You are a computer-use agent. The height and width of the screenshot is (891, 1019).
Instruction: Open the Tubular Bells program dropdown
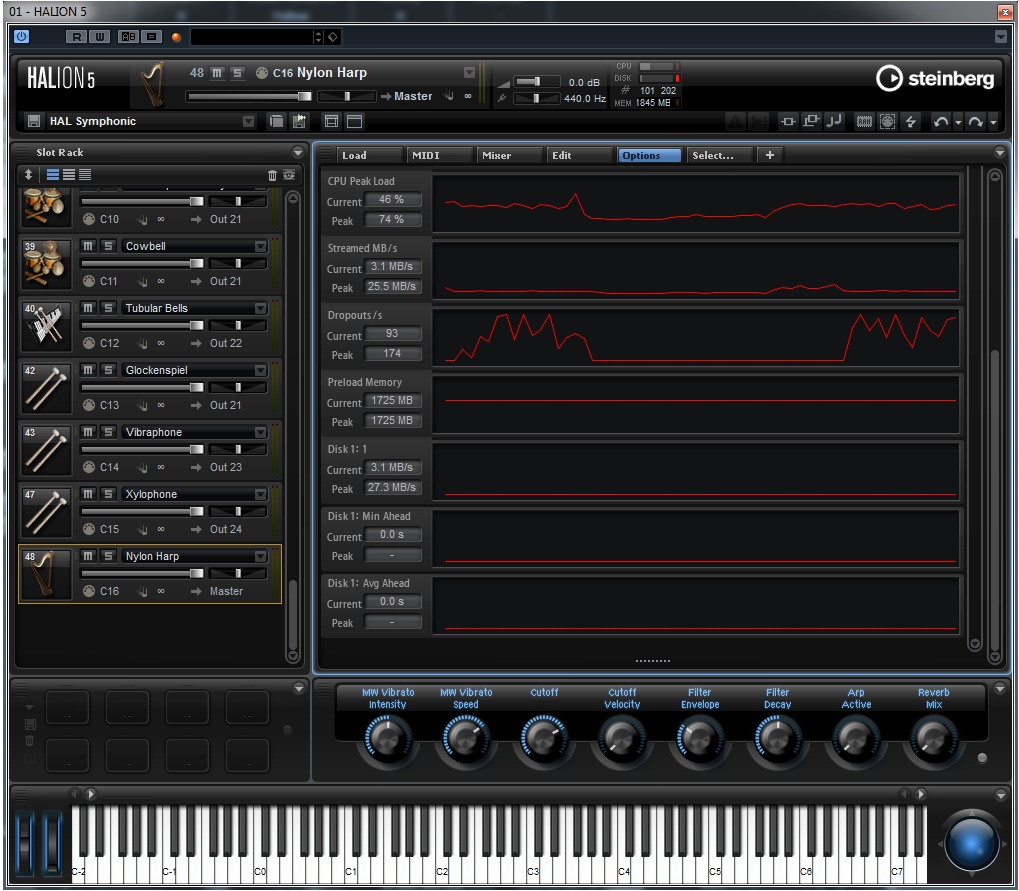tap(260, 308)
